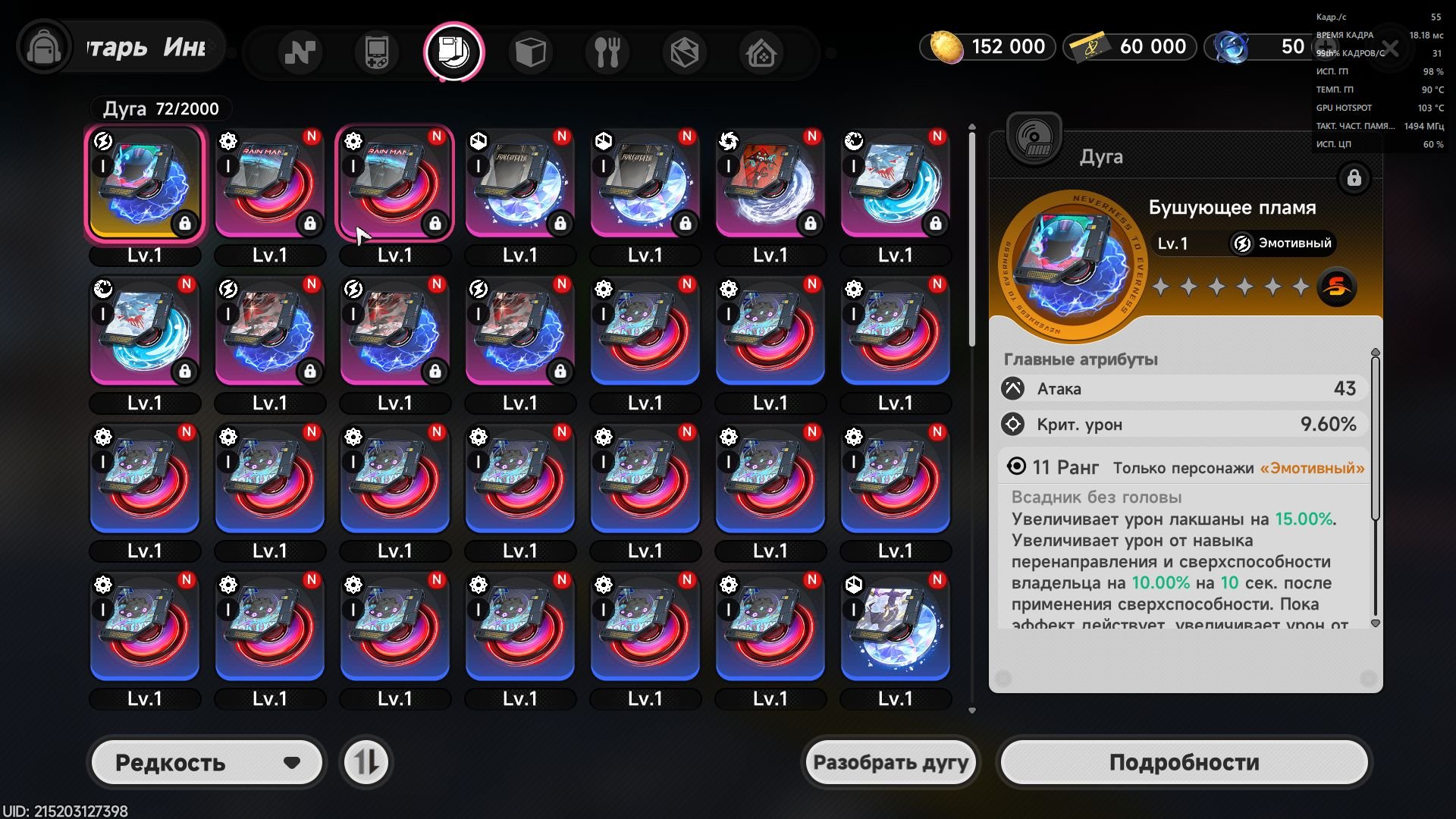
Task: Toggle lock on second Rain Man disc
Action: [435, 224]
